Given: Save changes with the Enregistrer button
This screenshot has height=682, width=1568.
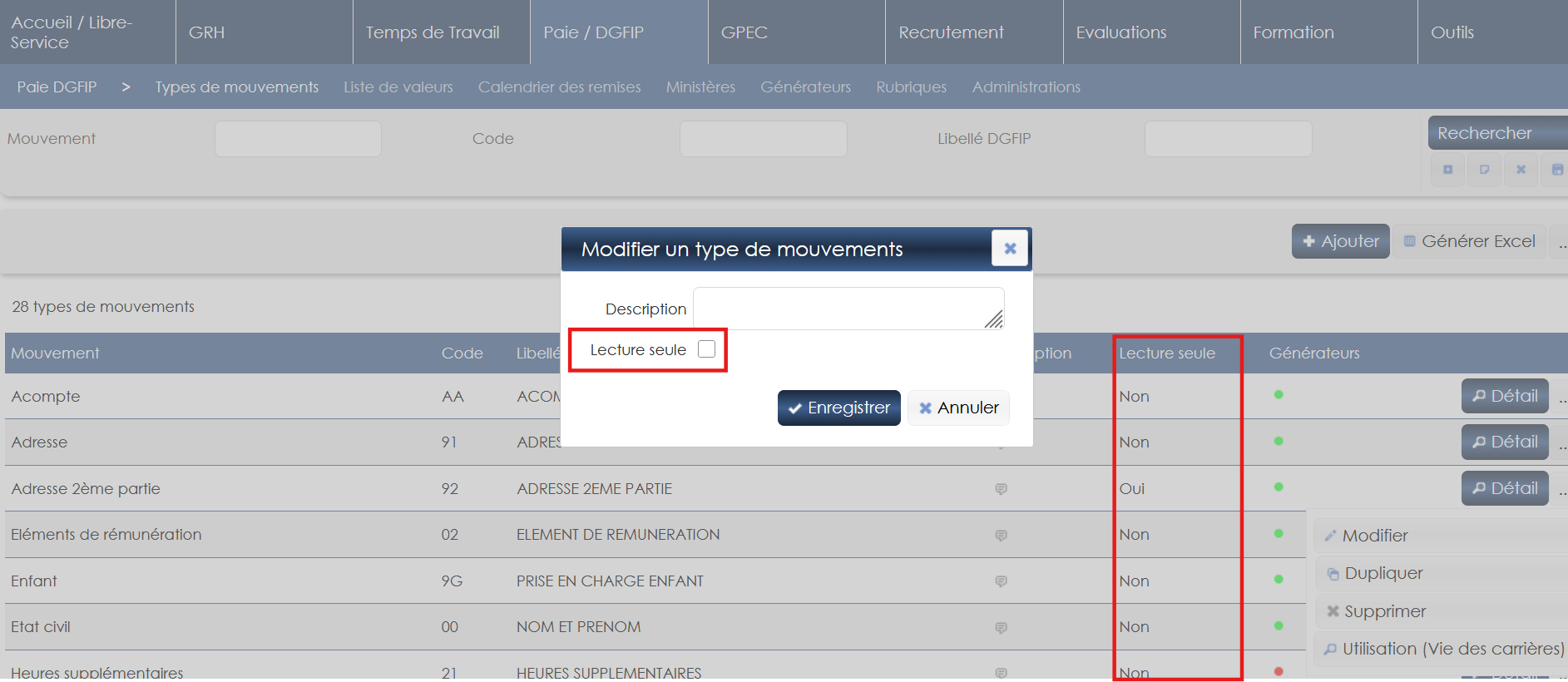Looking at the screenshot, I should [838, 408].
